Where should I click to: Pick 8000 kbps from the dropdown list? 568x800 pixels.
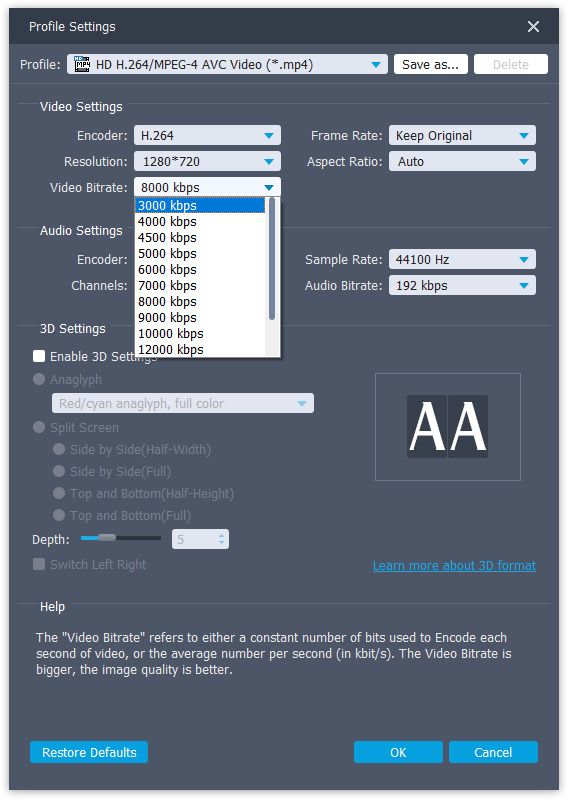[200, 302]
